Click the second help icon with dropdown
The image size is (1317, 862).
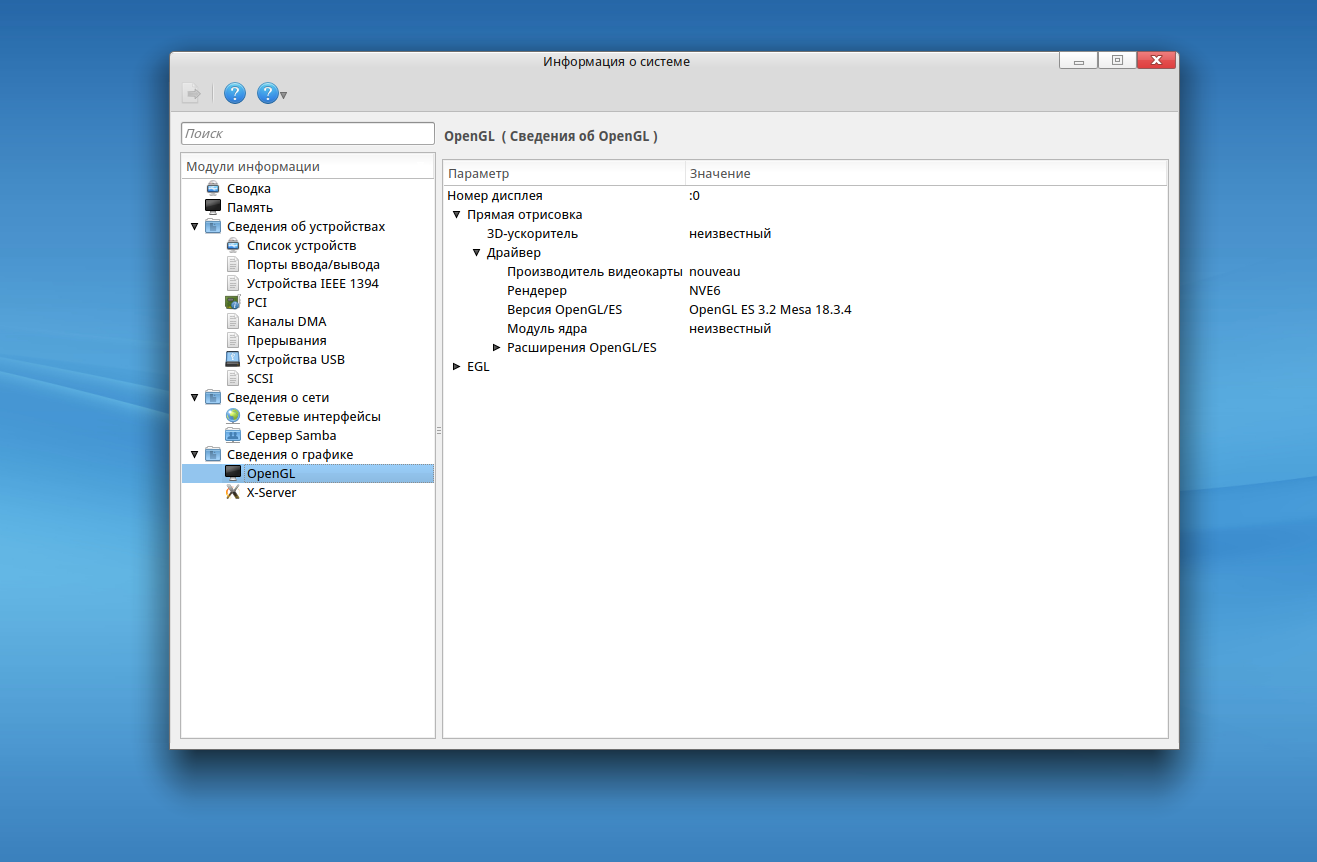[267, 94]
